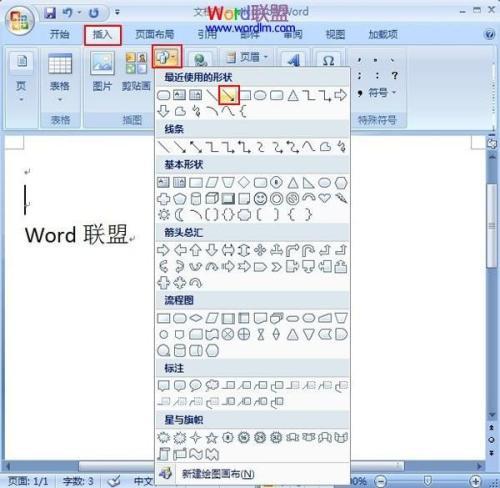Open the Customize Quick Access Toolbar dropdown
Image resolution: width=500 pixels, height=488 pixels.
[117, 13]
